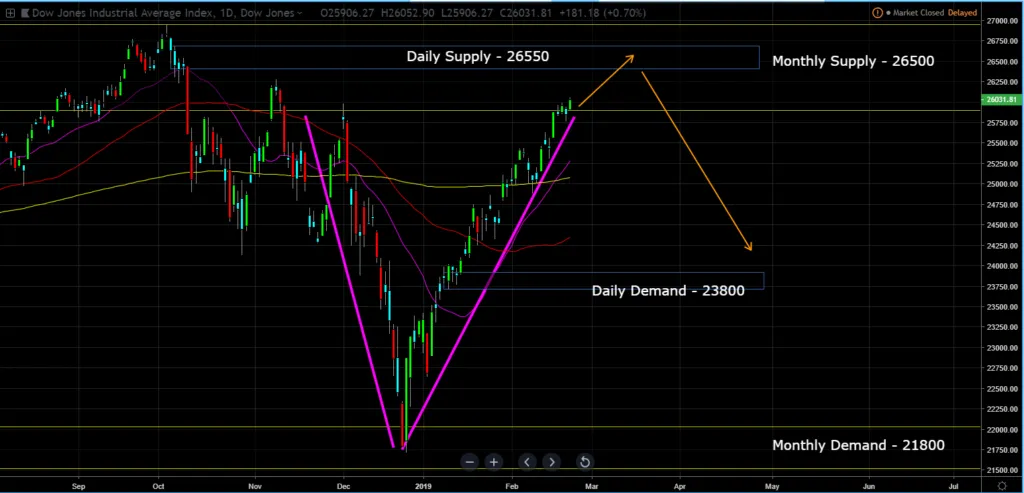Click the expand legend plus icon
Screen dimensions: 1024x493
tap(10, 12)
